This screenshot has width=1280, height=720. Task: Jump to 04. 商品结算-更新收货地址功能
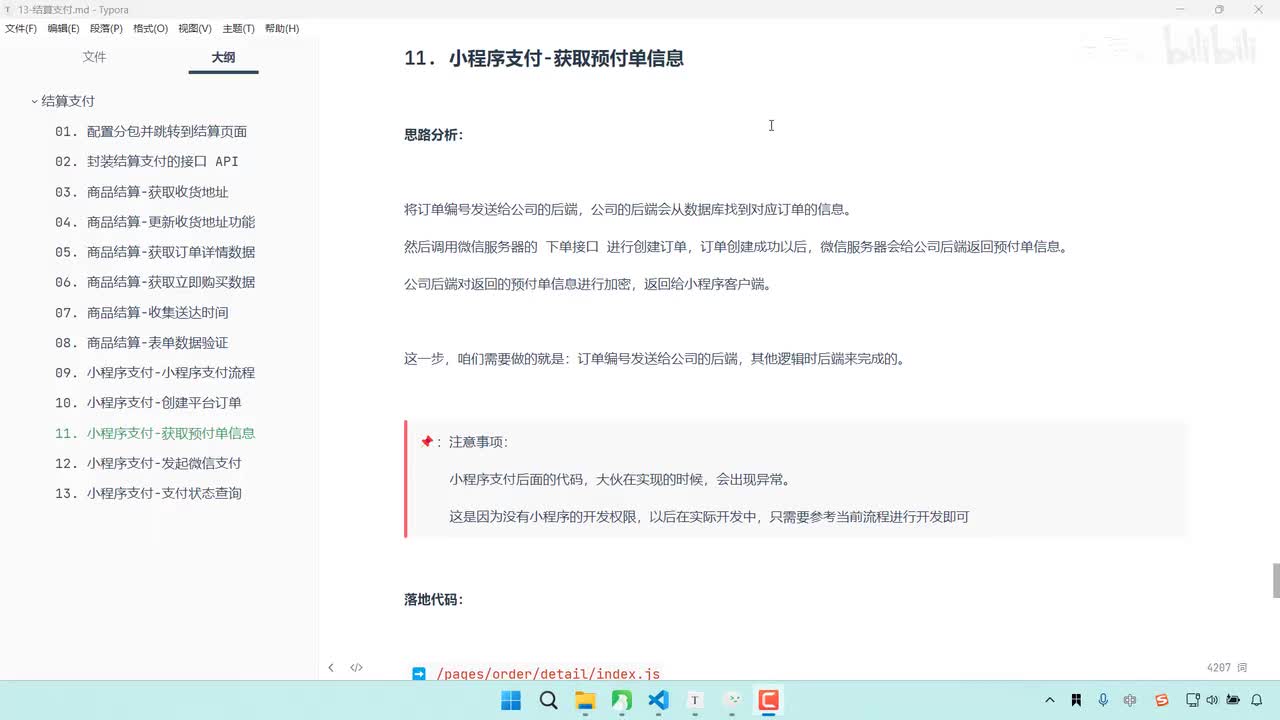click(x=155, y=222)
